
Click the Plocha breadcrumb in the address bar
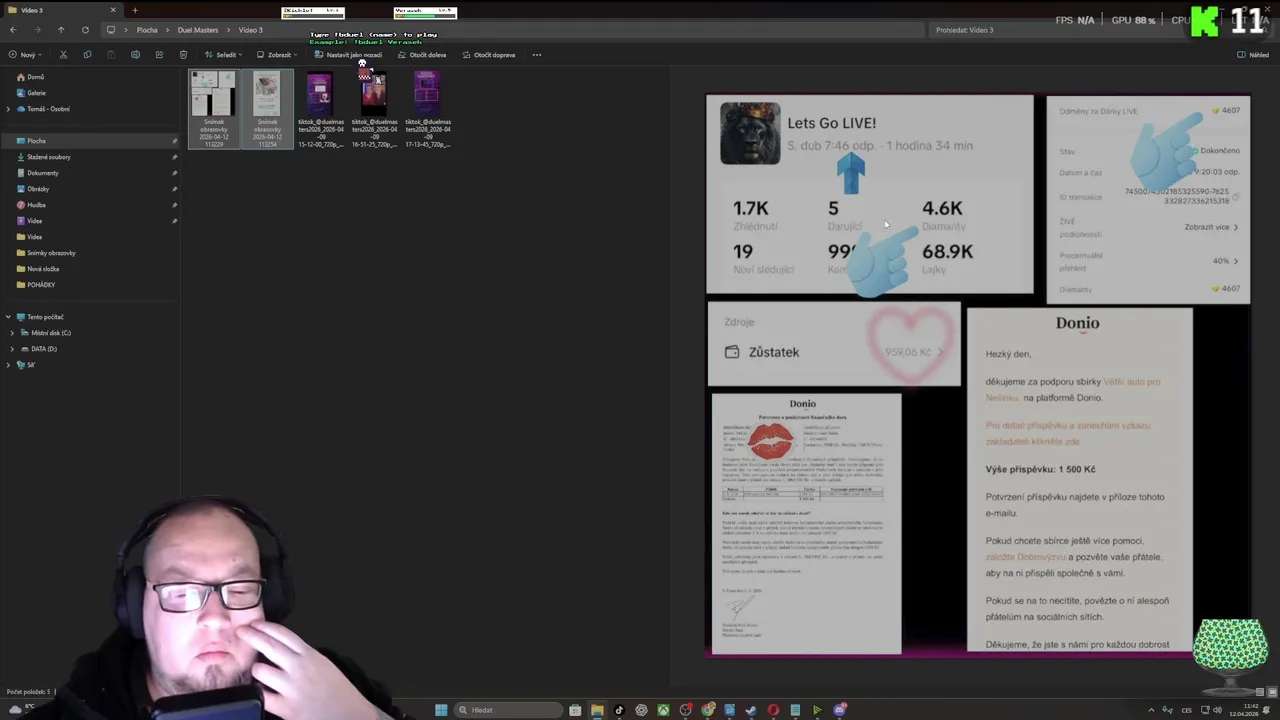pyautogui.click(x=147, y=30)
